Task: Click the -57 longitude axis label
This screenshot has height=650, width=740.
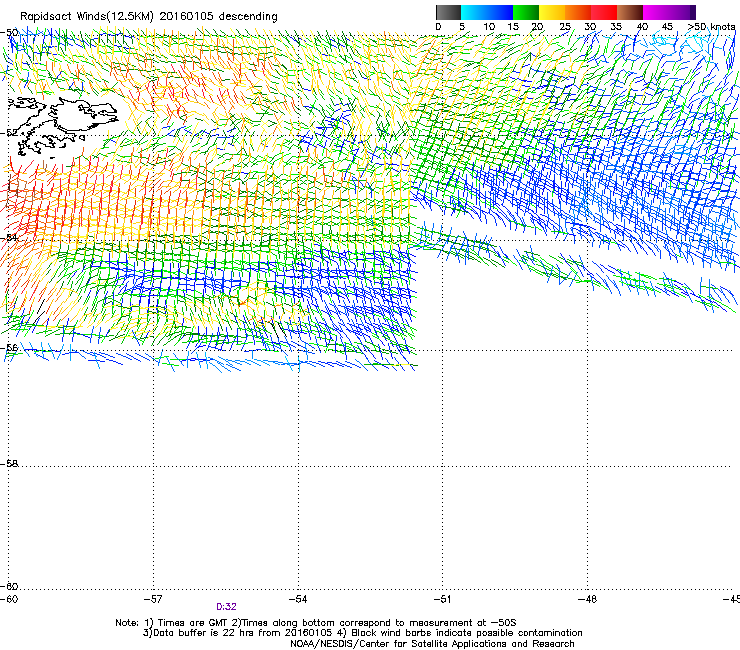Action: tap(153, 599)
